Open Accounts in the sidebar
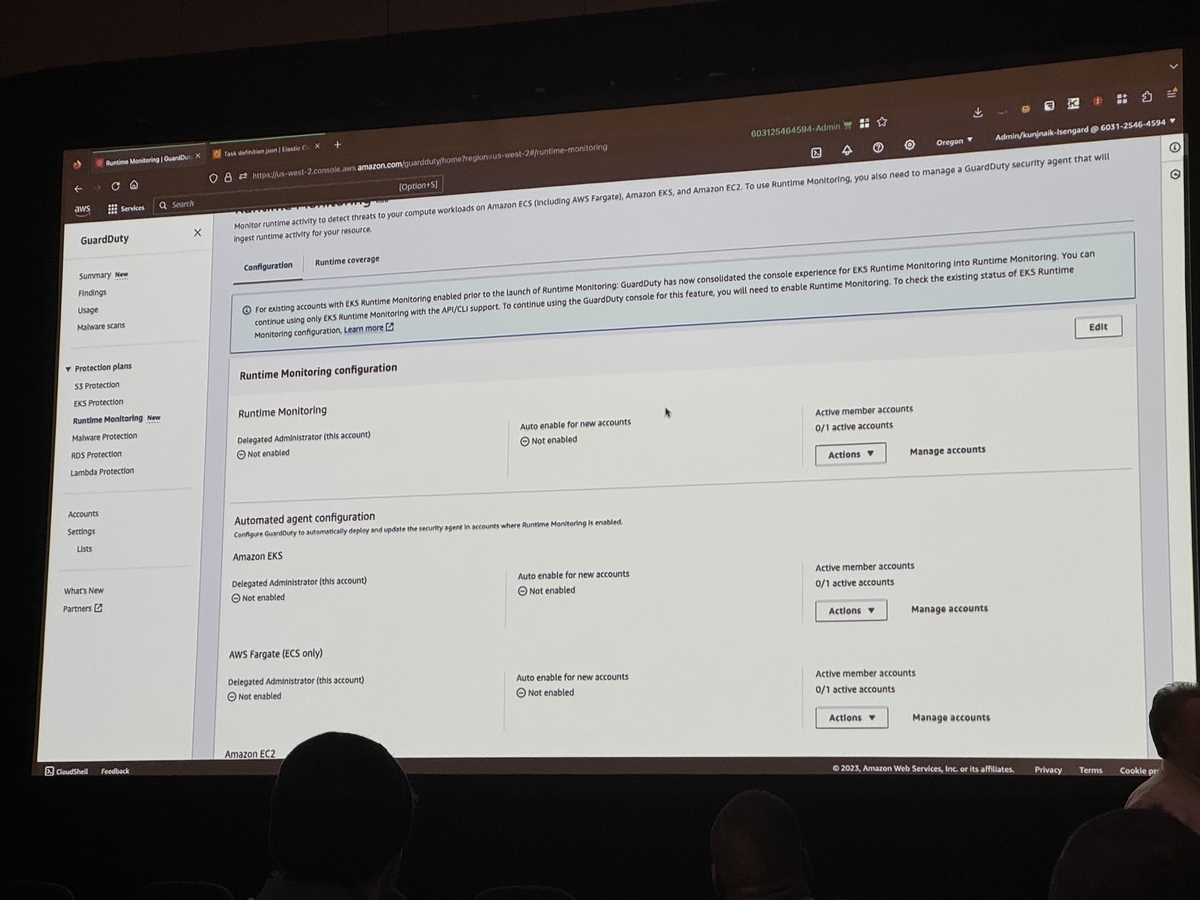1200x900 pixels. point(83,514)
